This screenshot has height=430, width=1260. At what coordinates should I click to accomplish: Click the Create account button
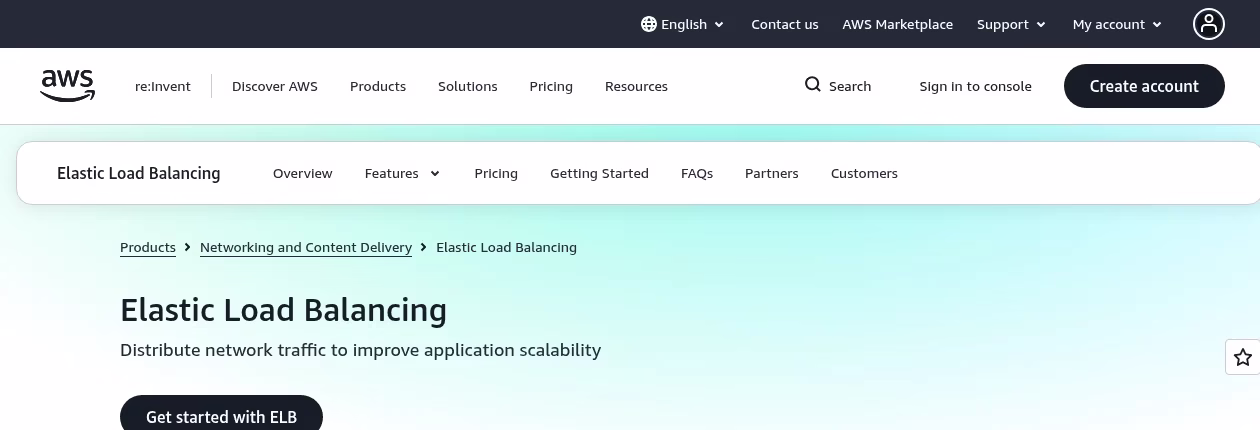(1144, 86)
